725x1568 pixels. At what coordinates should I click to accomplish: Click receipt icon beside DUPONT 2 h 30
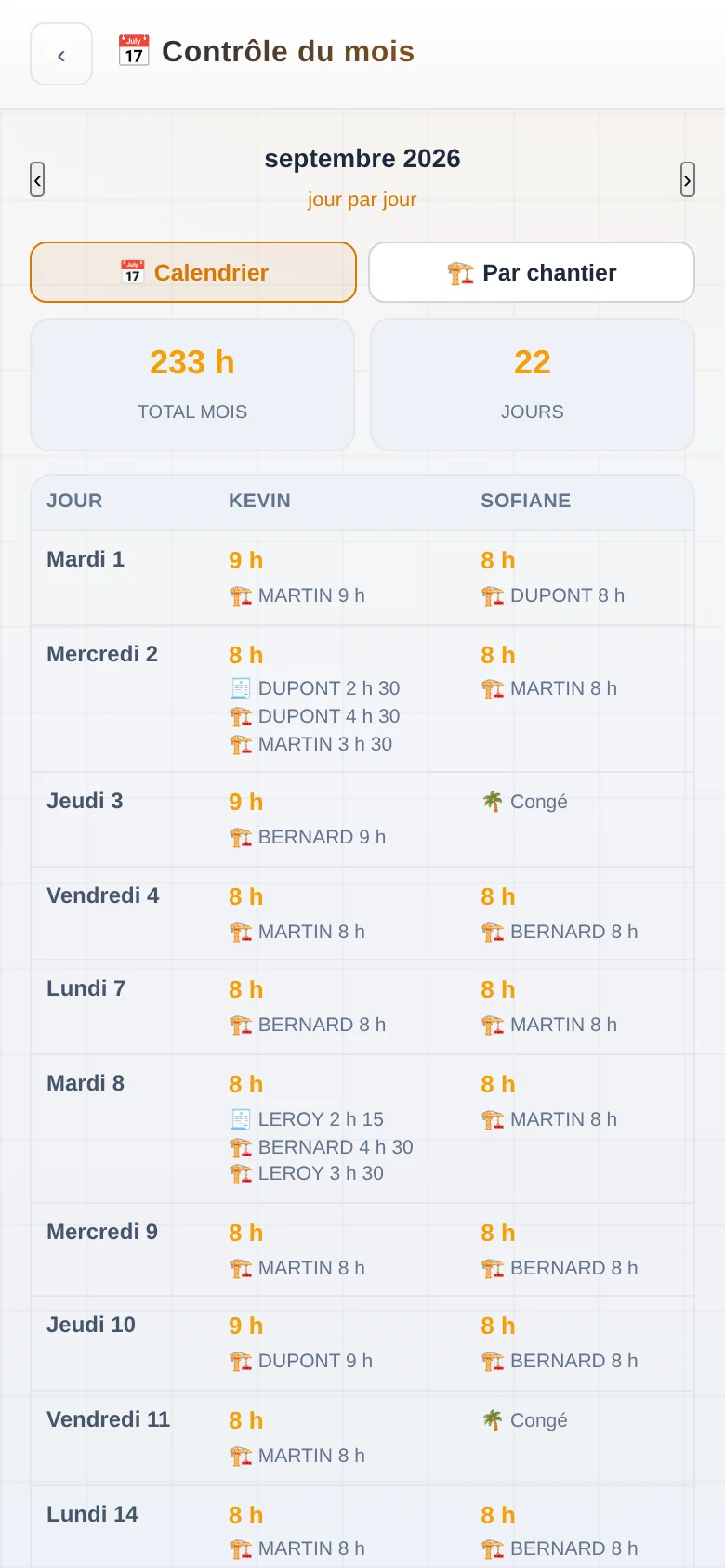pyautogui.click(x=241, y=688)
